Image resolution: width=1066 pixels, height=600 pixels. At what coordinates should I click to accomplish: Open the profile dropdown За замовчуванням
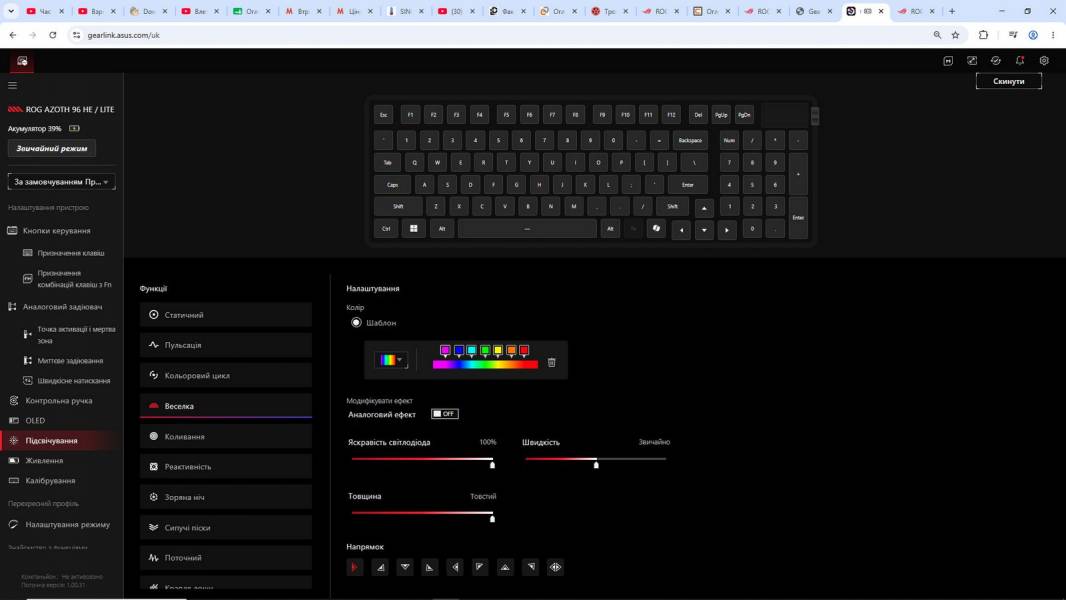click(61, 181)
